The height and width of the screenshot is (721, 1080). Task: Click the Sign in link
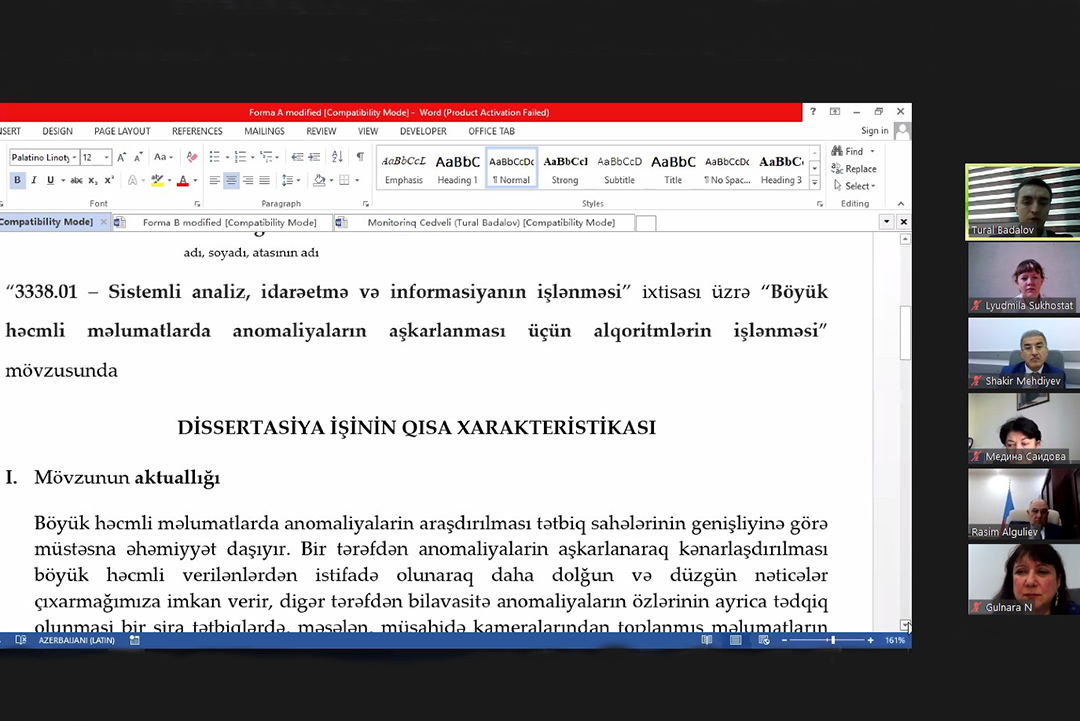pos(874,130)
